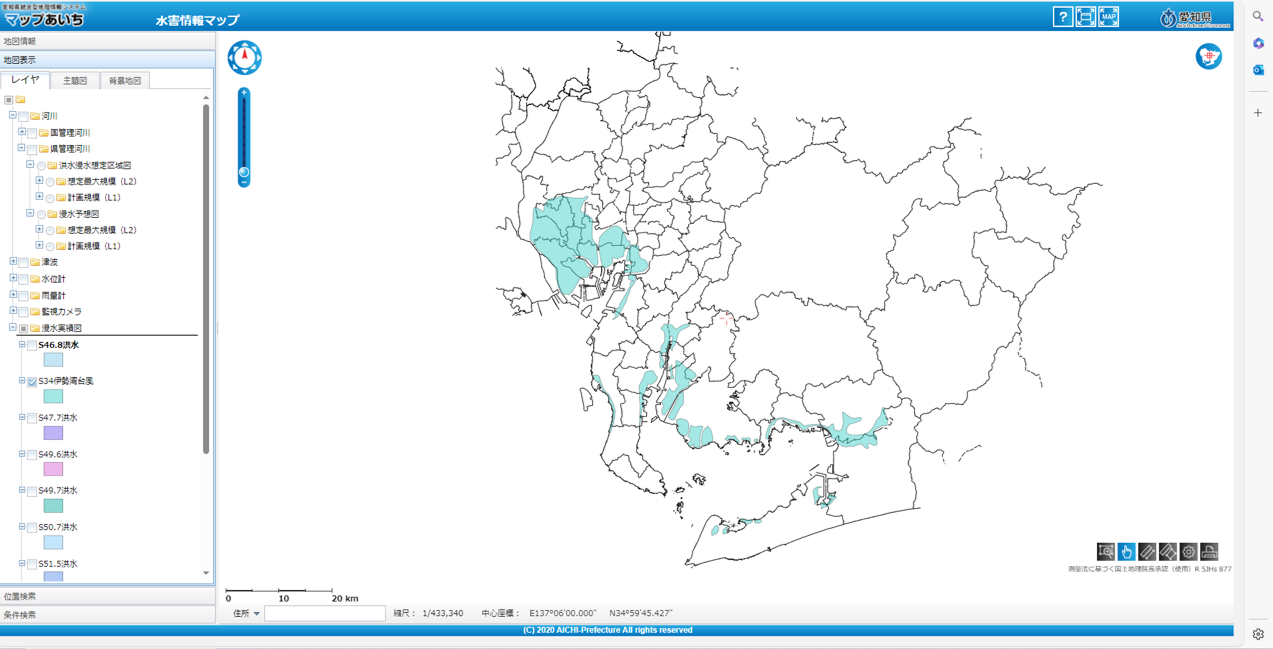Screen dimensions: 1273x649
Task: Enable the S46.8洪水 layer checkbox
Action: coord(32,346)
